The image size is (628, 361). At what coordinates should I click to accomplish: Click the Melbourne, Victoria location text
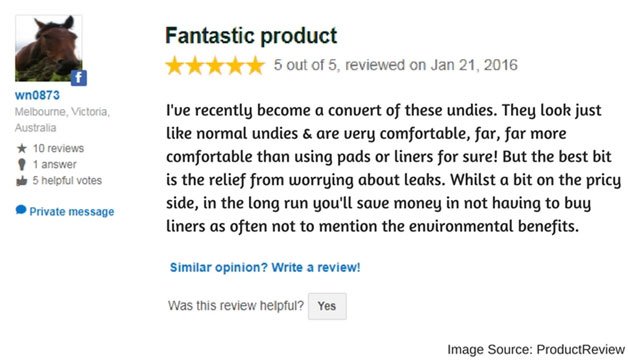[62, 112]
